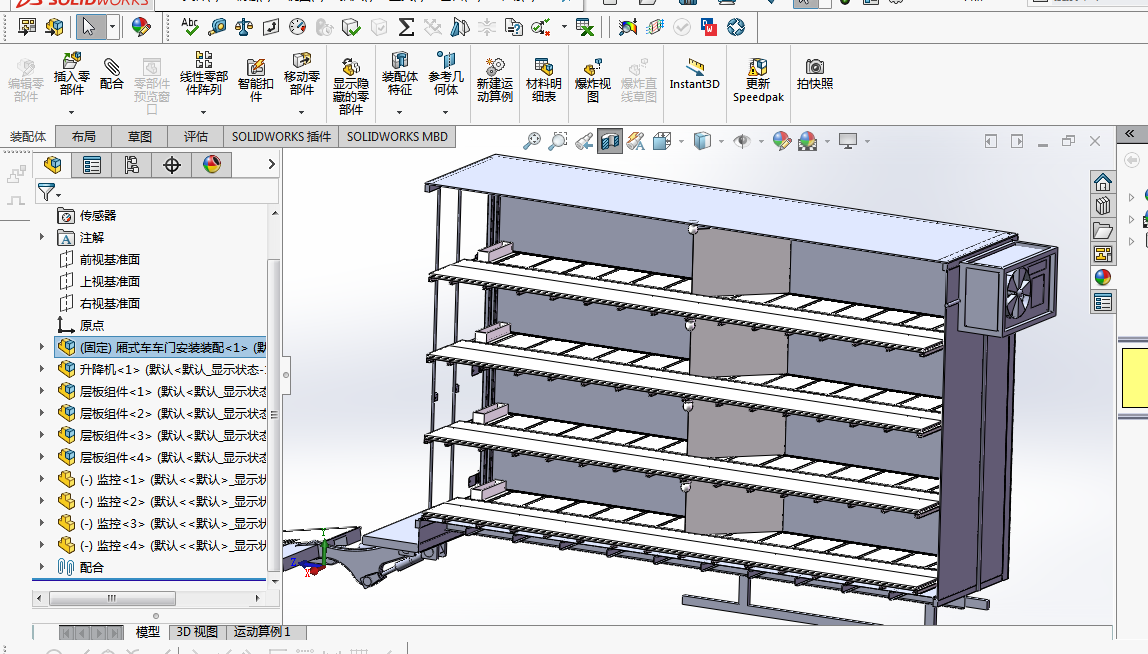Open the Hide/Show Items eye dropdown
The width and height of the screenshot is (1148, 654).
[x=742, y=142]
